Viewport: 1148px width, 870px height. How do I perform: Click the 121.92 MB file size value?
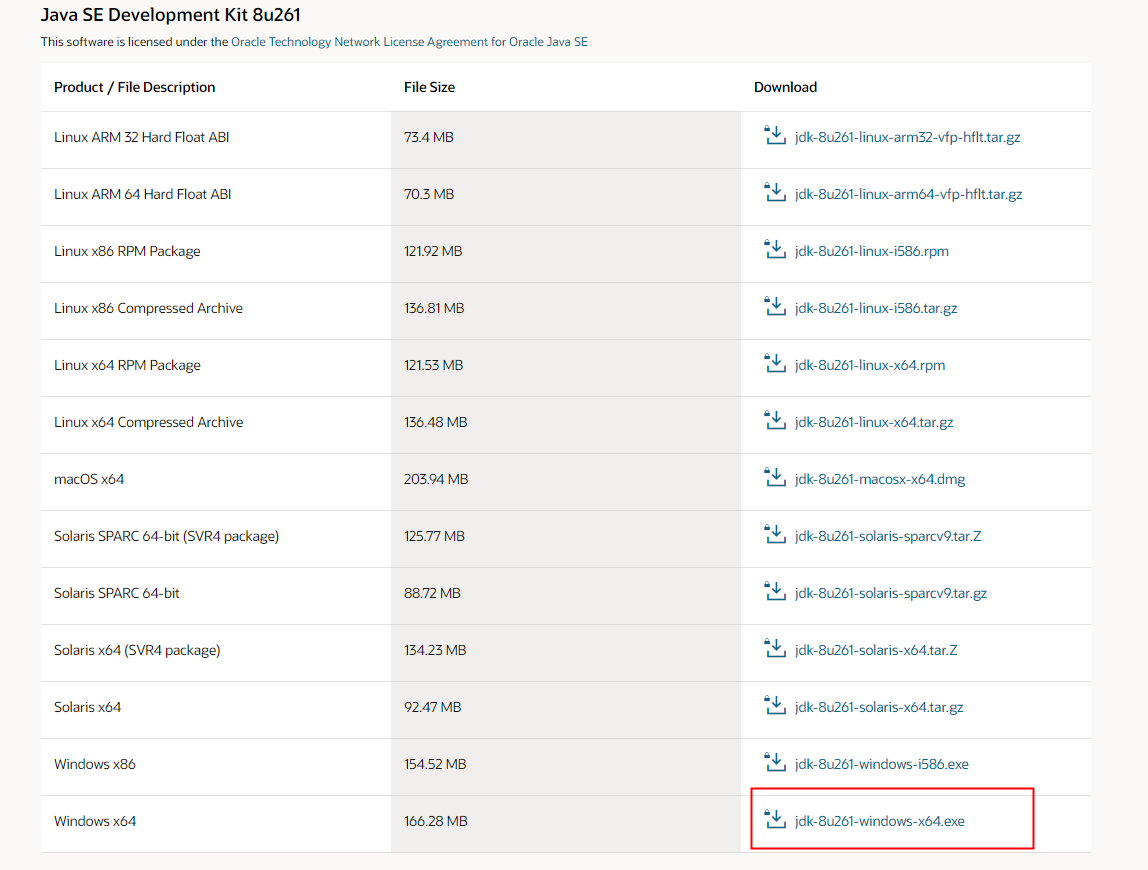click(x=433, y=251)
